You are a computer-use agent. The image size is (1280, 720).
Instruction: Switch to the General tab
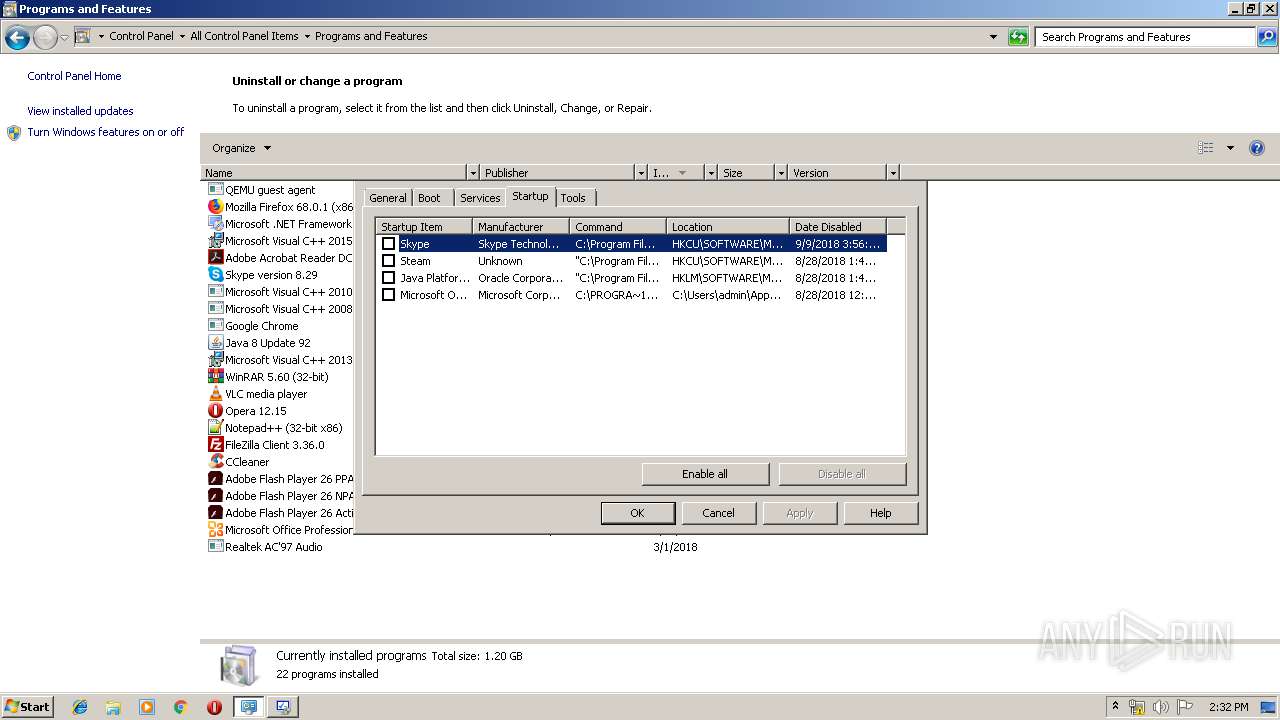(388, 198)
